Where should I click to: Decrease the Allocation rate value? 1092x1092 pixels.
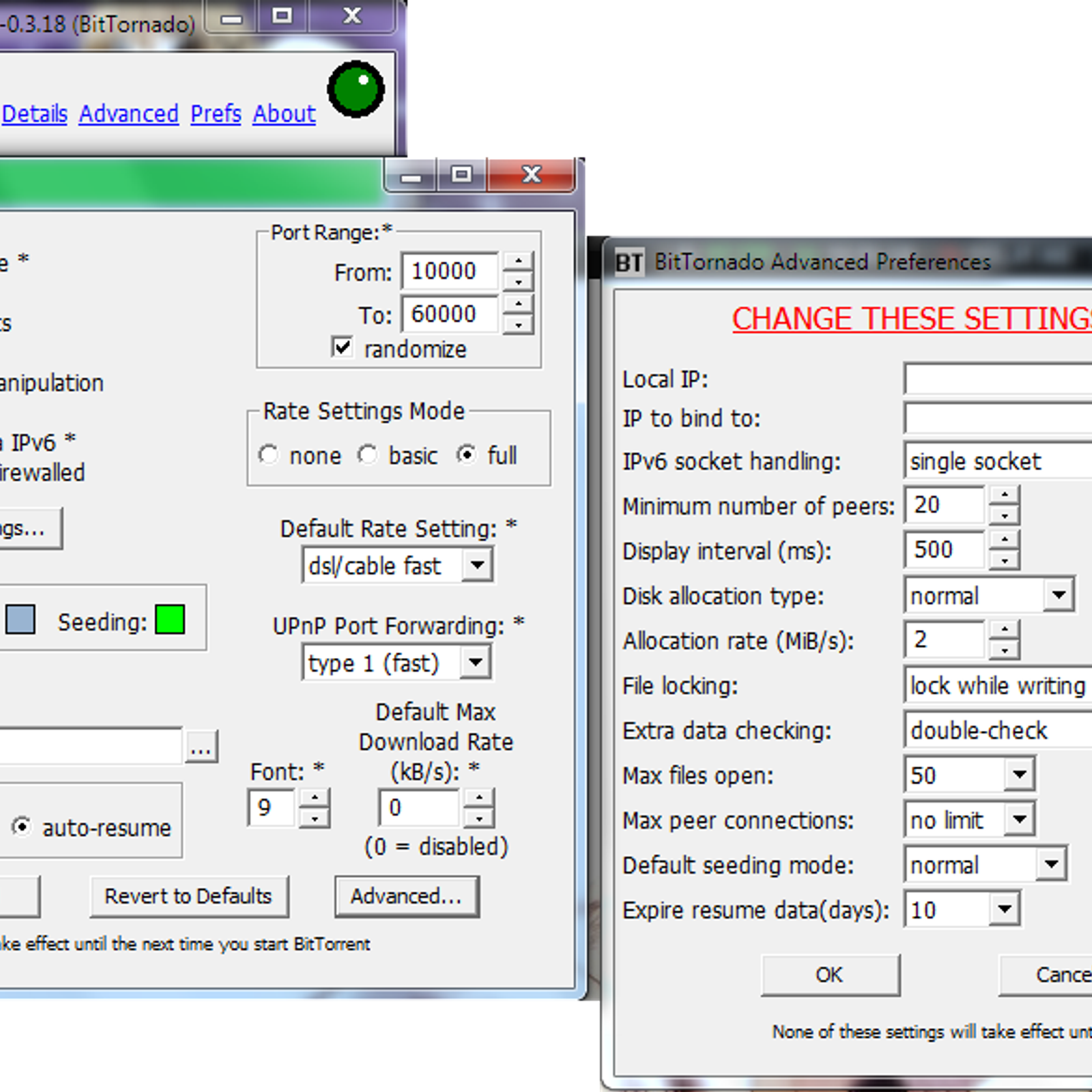click(1004, 650)
